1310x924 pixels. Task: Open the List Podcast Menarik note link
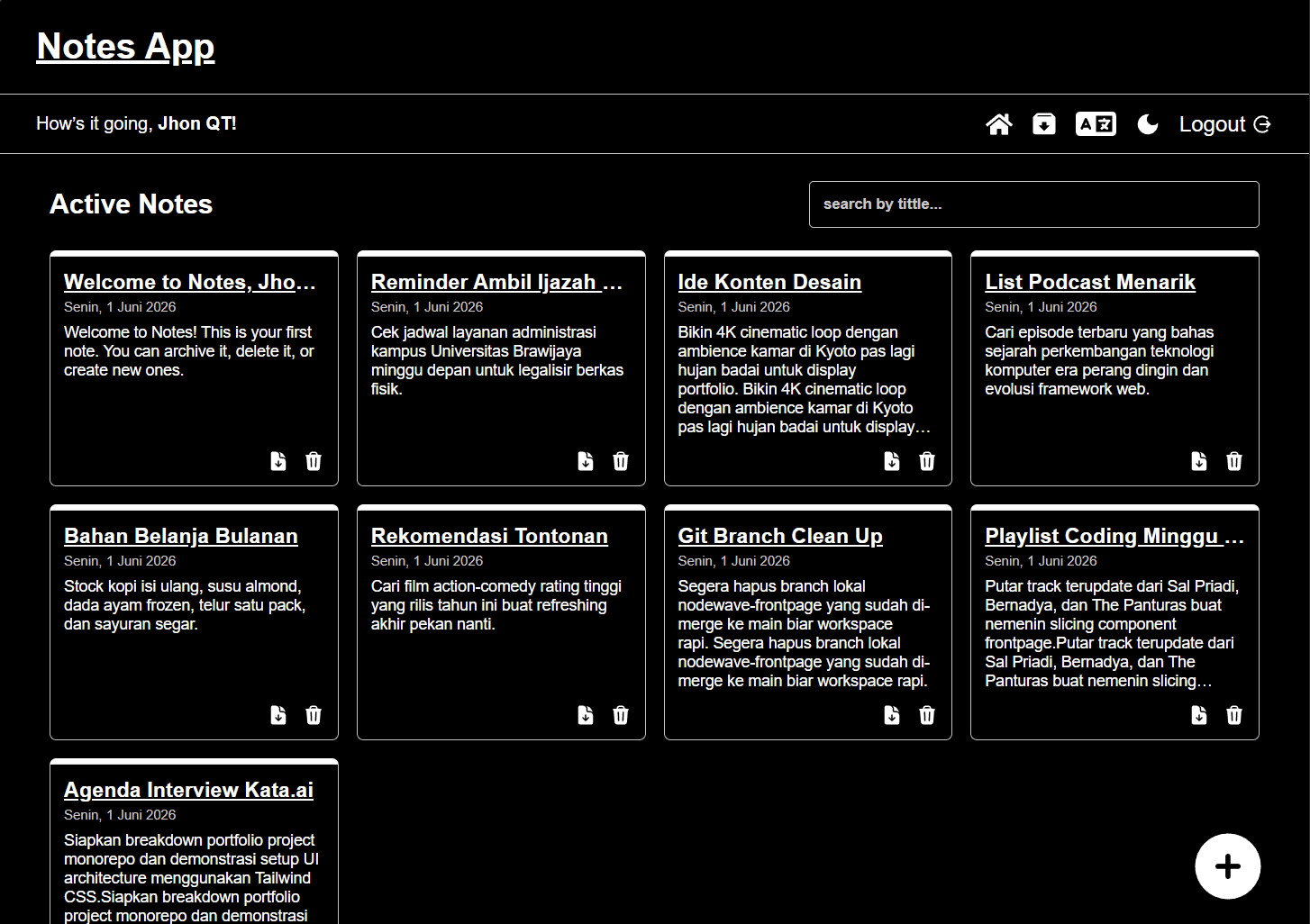pos(1090,282)
